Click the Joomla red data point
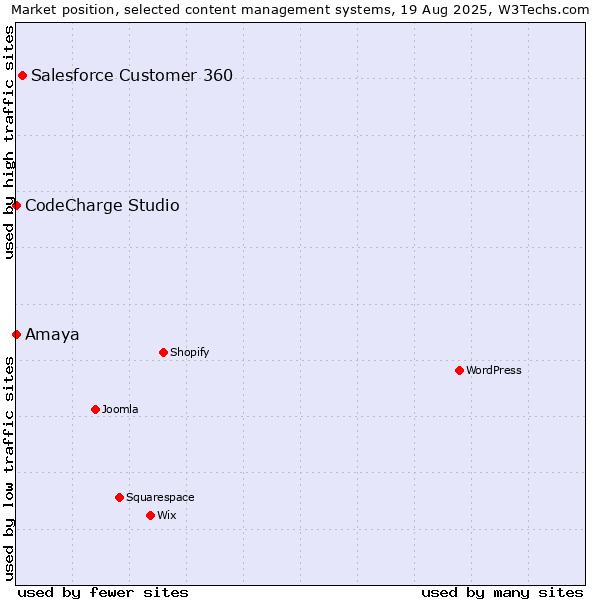 pos(96,410)
